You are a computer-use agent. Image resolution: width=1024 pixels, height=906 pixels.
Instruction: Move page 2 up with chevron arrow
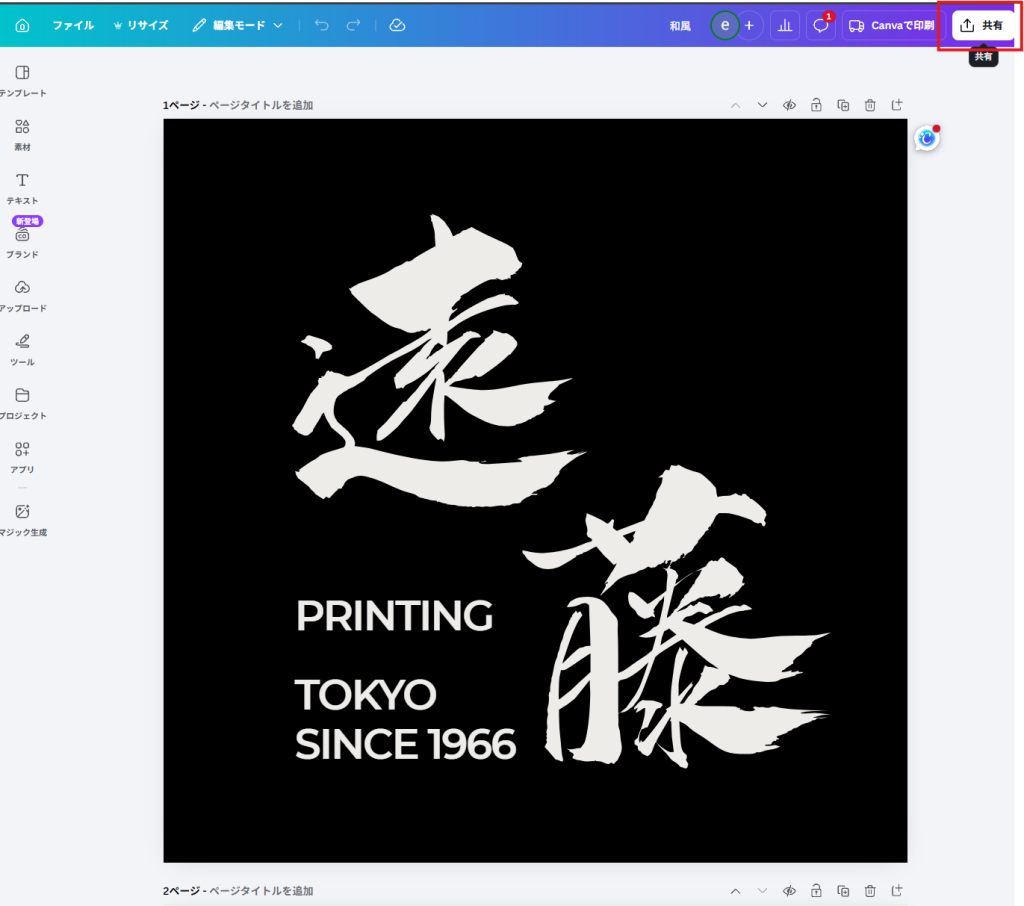tap(735, 891)
